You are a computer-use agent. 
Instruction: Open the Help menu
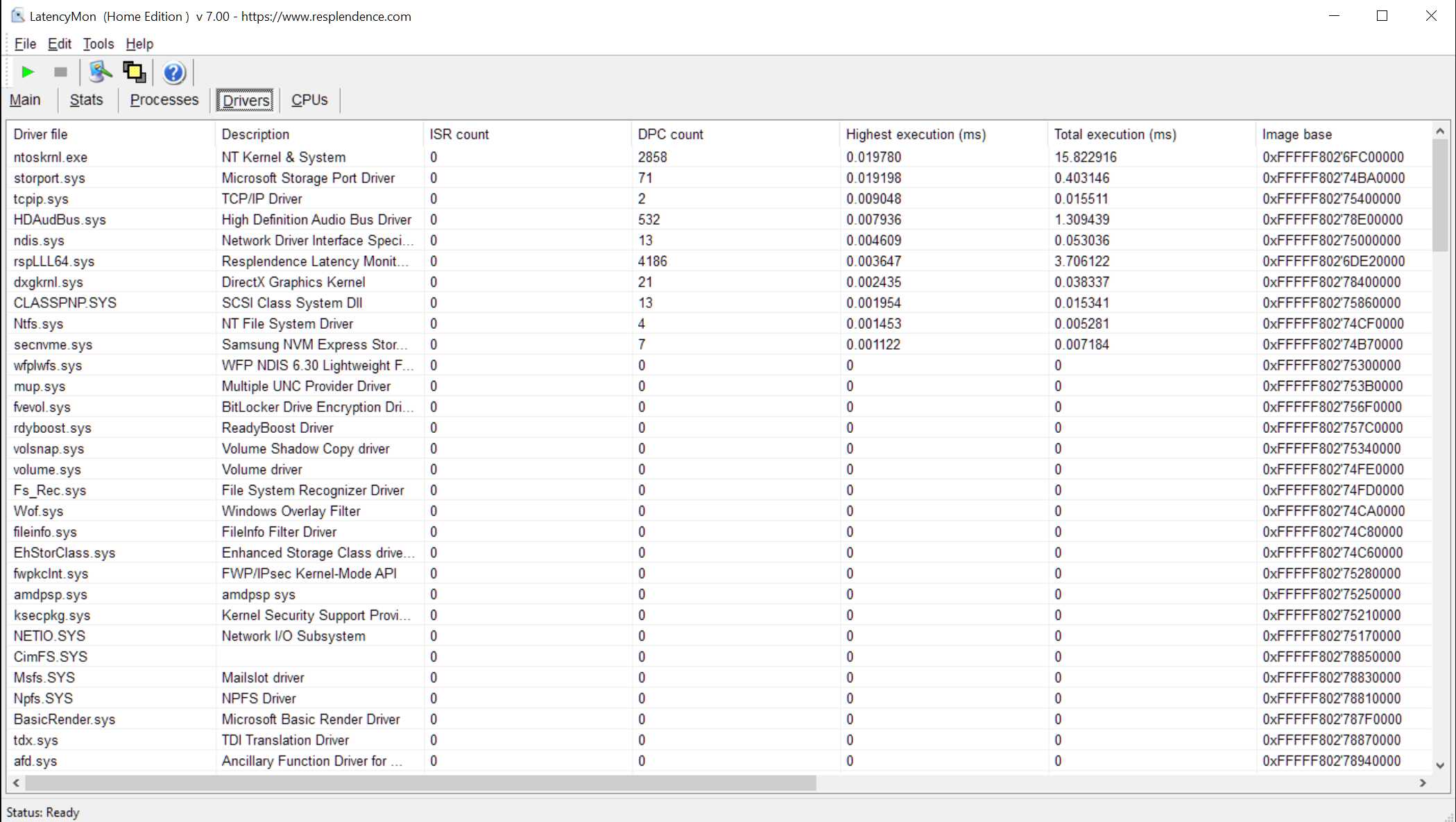coord(139,44)
